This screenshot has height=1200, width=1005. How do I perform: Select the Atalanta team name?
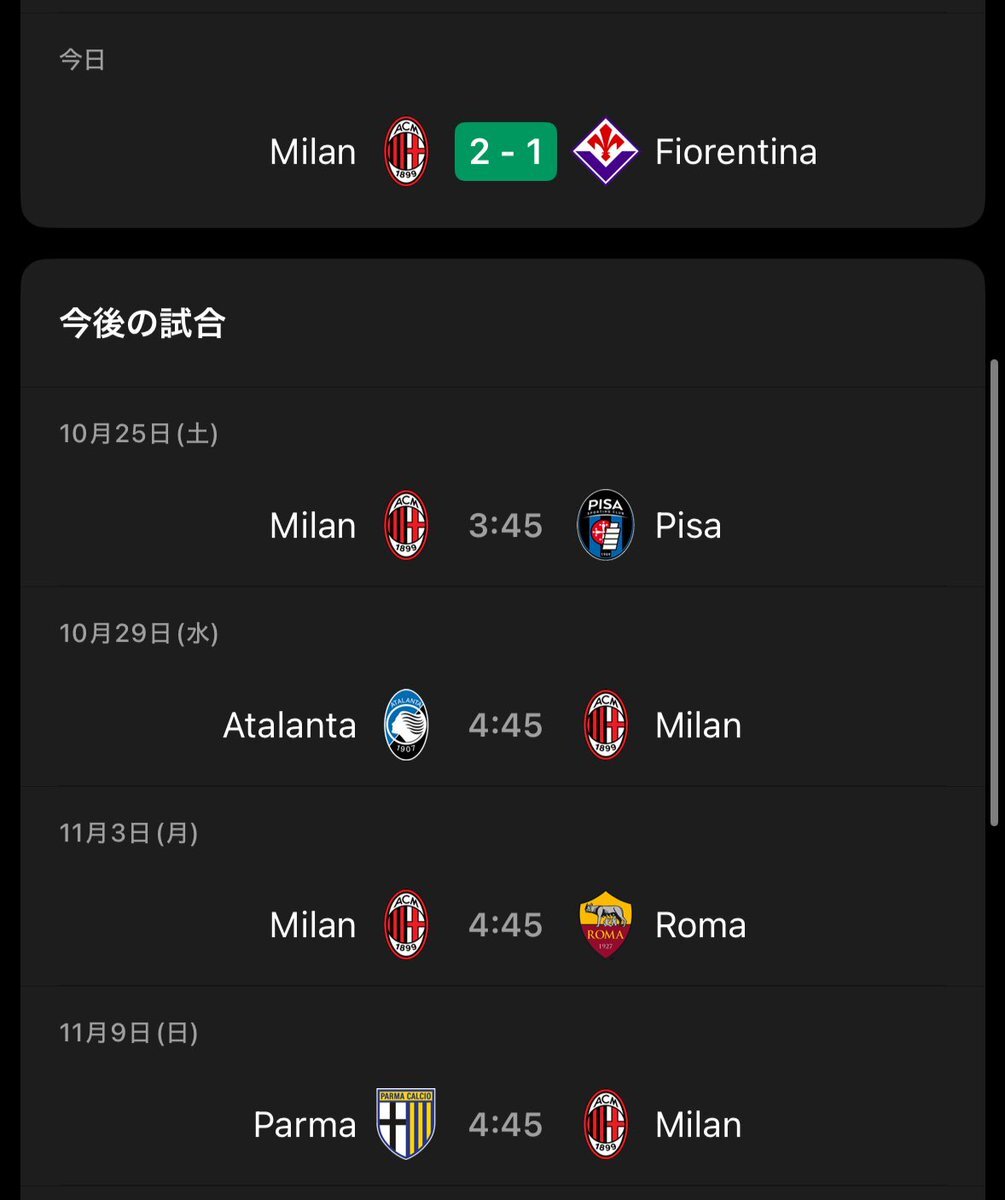click(x=289, y=725)
